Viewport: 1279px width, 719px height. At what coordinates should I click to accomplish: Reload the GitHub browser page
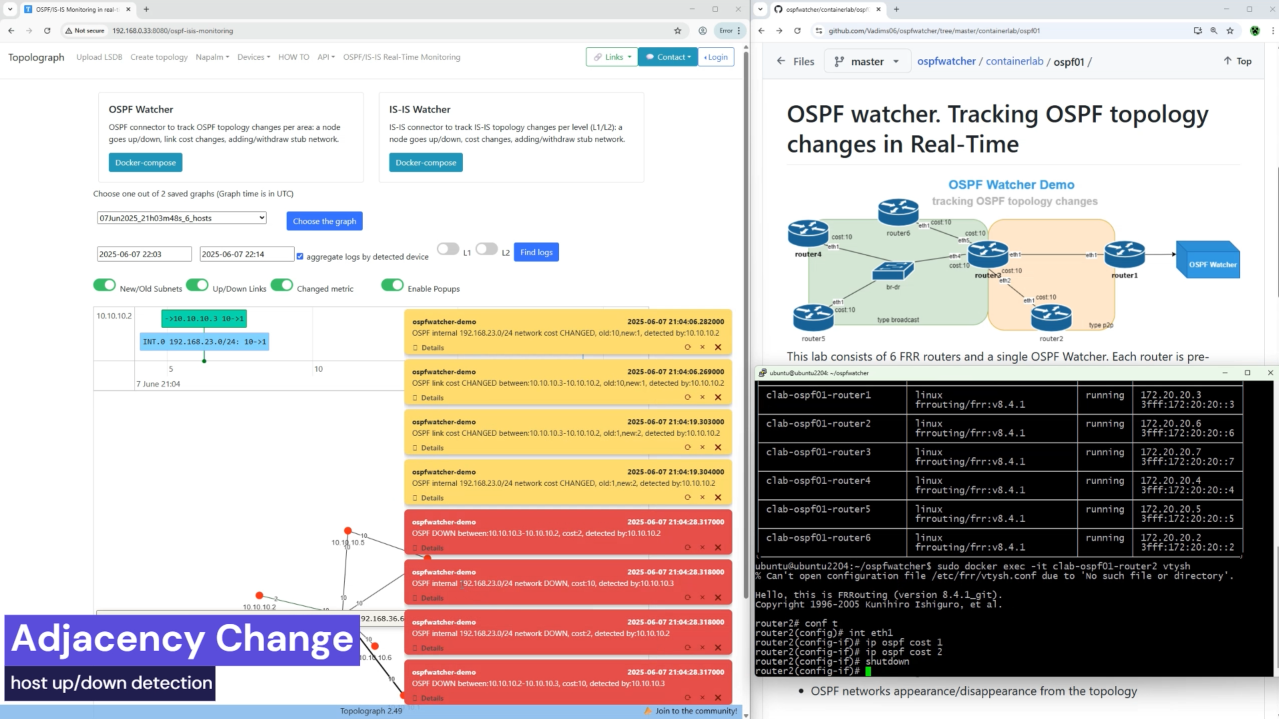pos(797,31)
